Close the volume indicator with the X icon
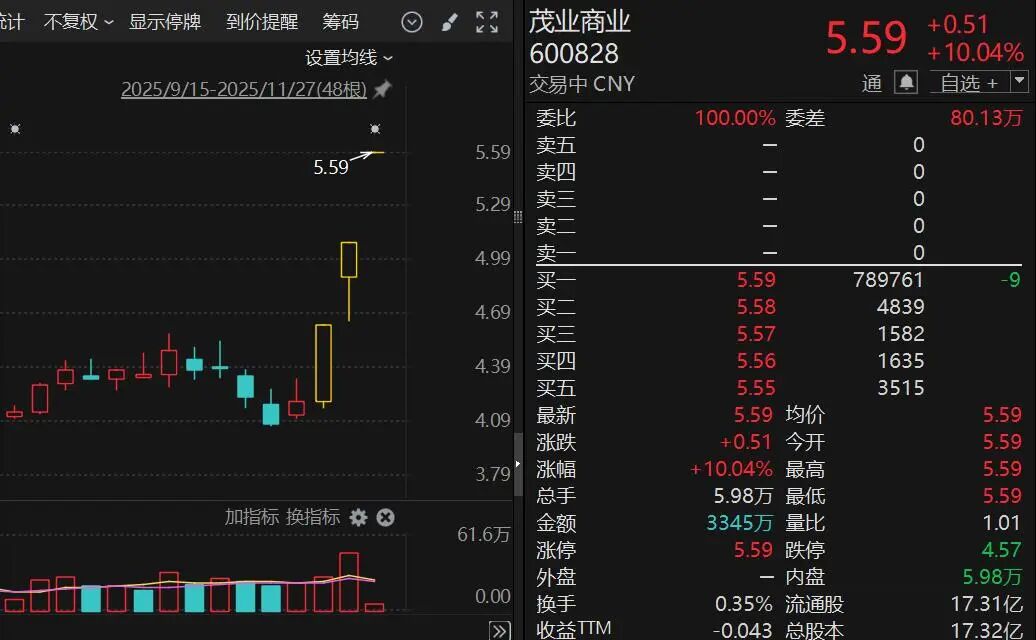 385,518
